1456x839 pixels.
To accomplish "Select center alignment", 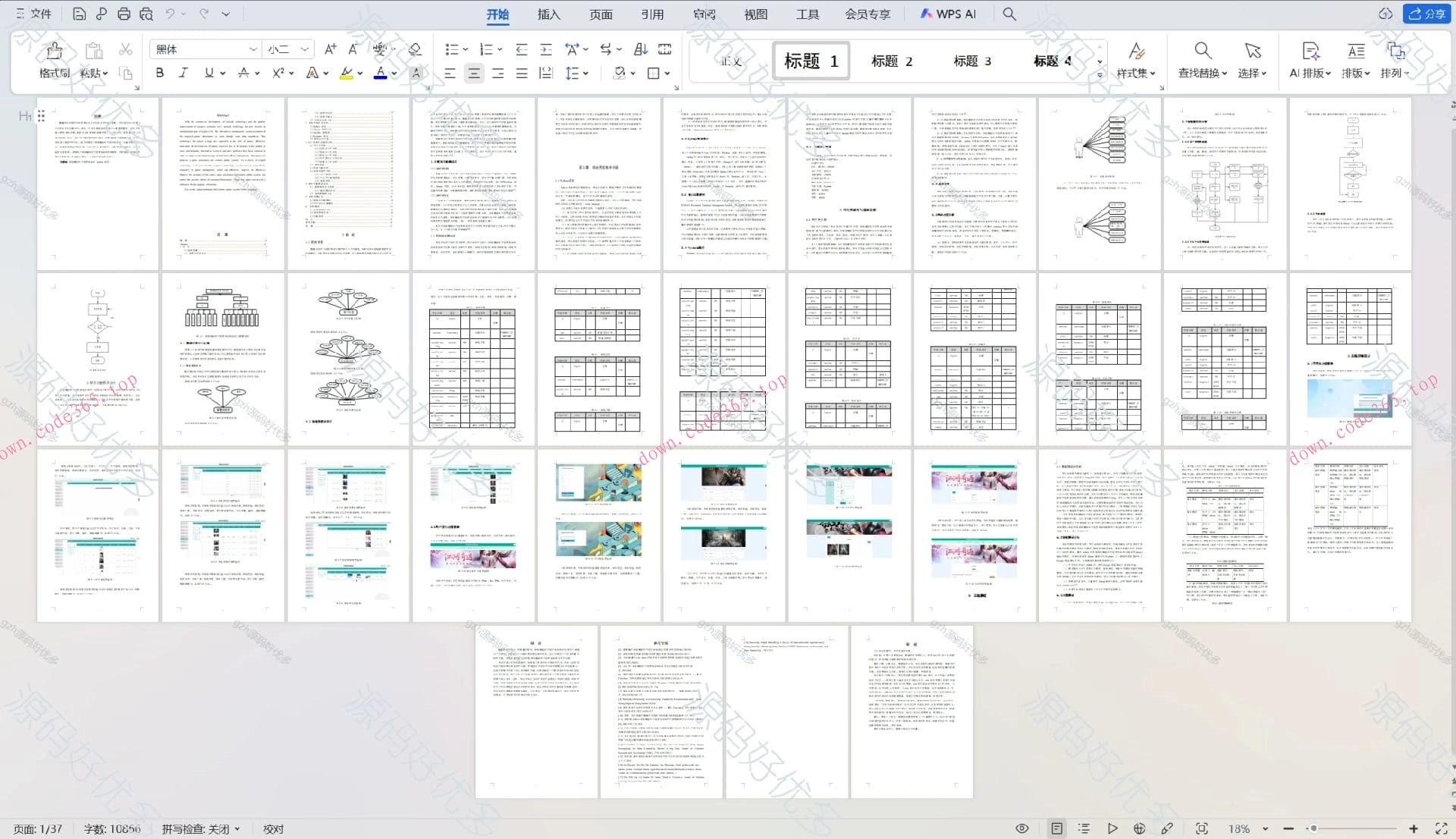I will click(474, 73).
